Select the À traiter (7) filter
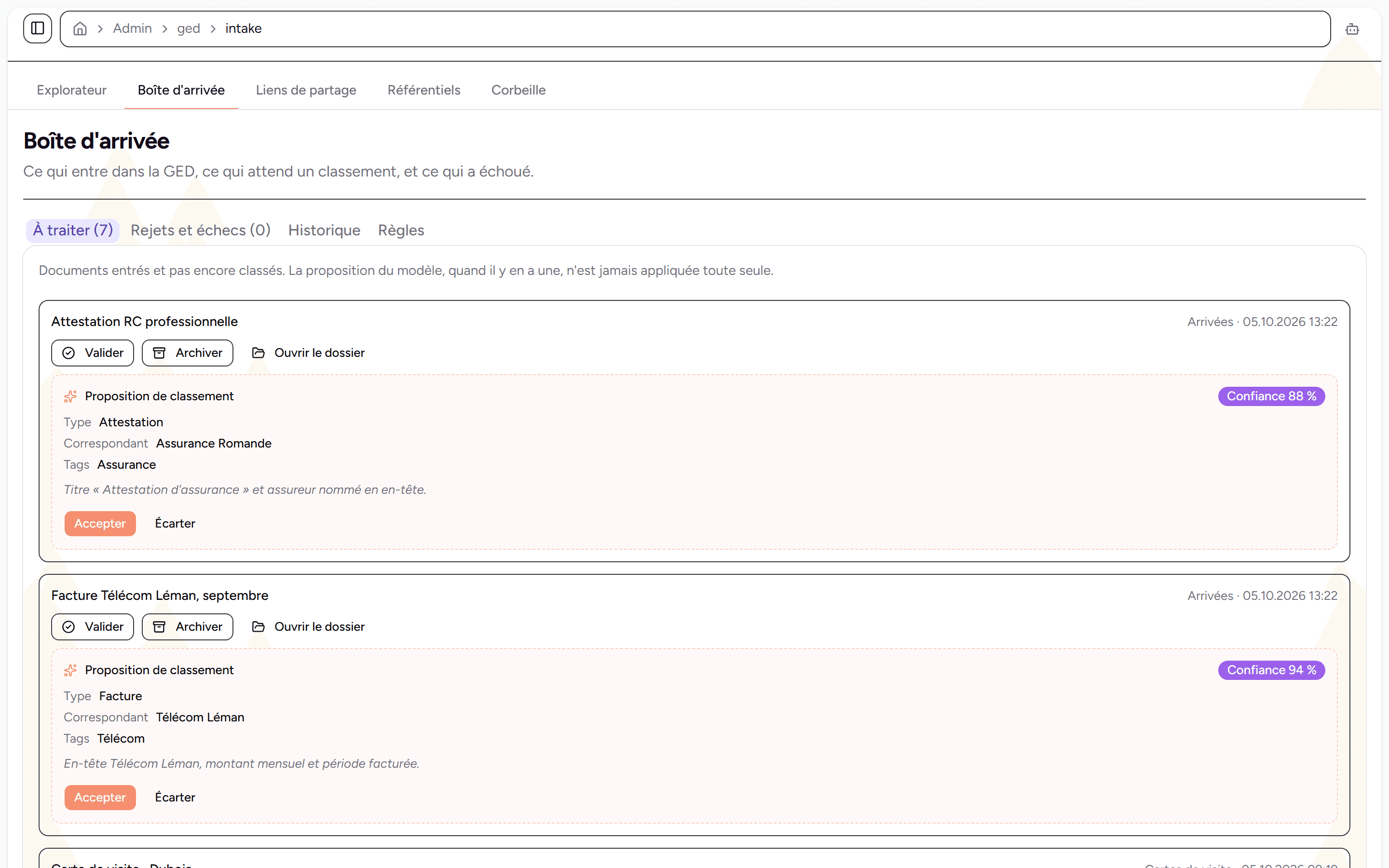The width and height of the screenshot is (1389, 868). click(73, 230)
